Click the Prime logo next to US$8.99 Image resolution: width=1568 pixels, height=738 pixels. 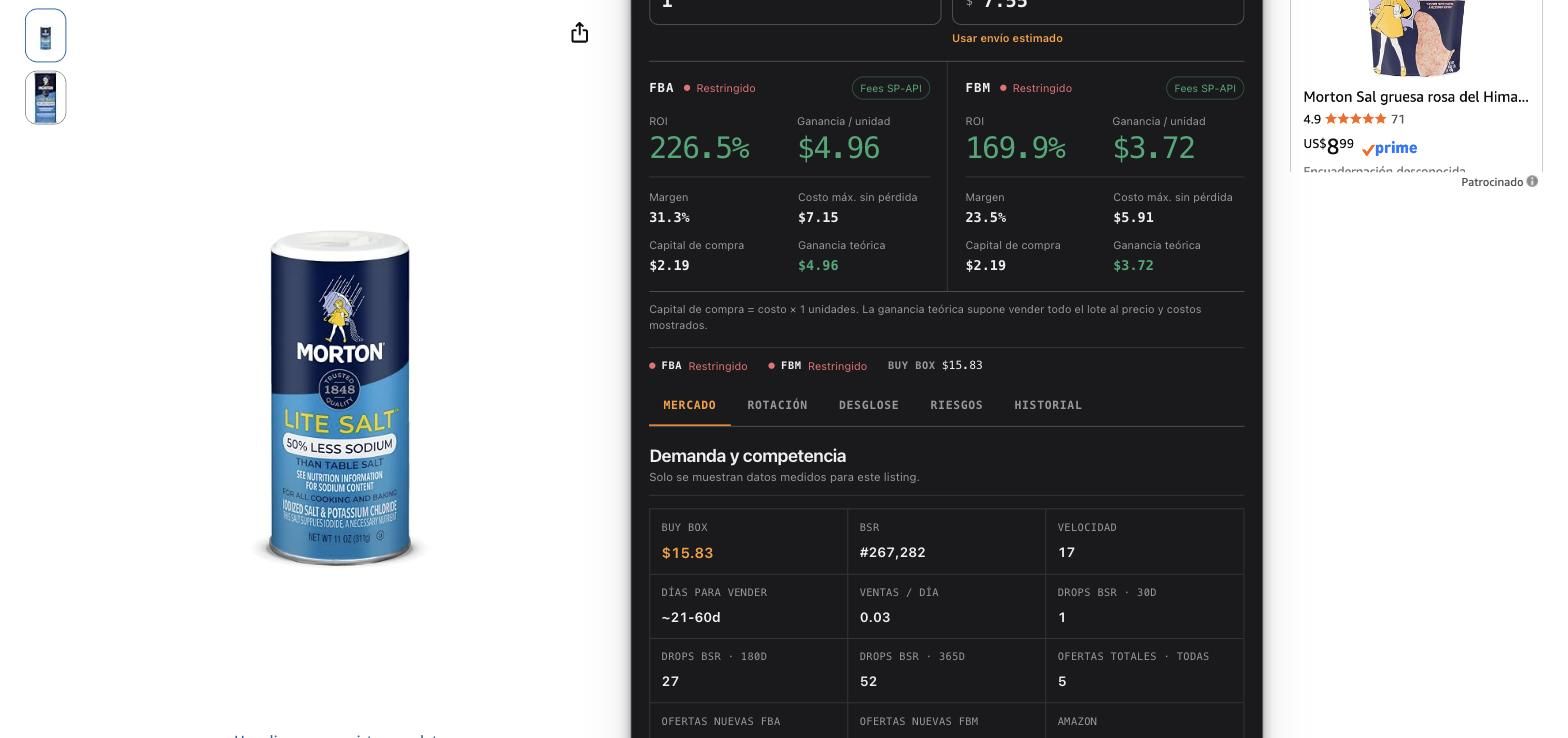(1389, 148)
